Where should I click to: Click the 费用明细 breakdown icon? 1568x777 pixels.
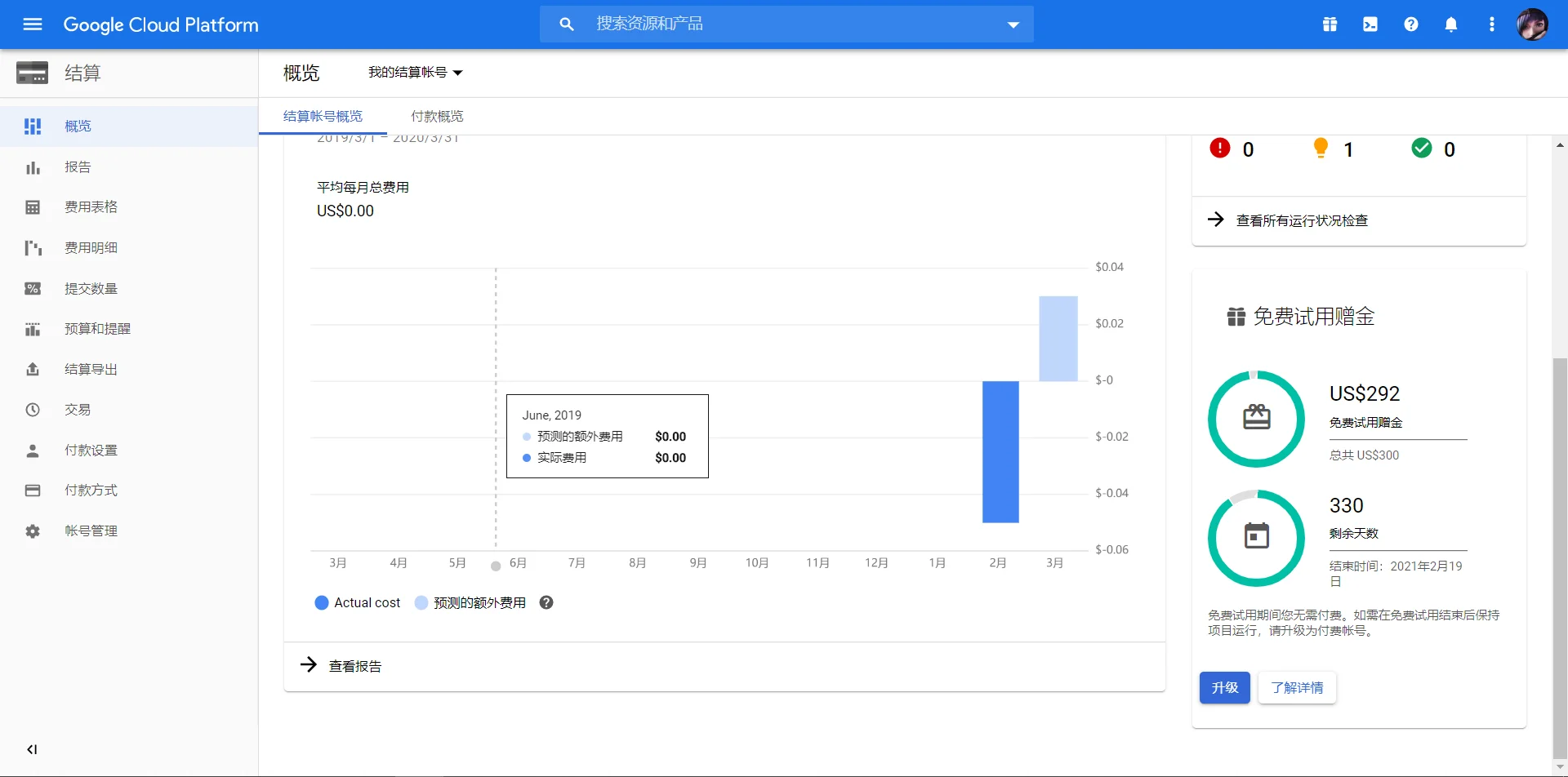(x=33, y=248)
